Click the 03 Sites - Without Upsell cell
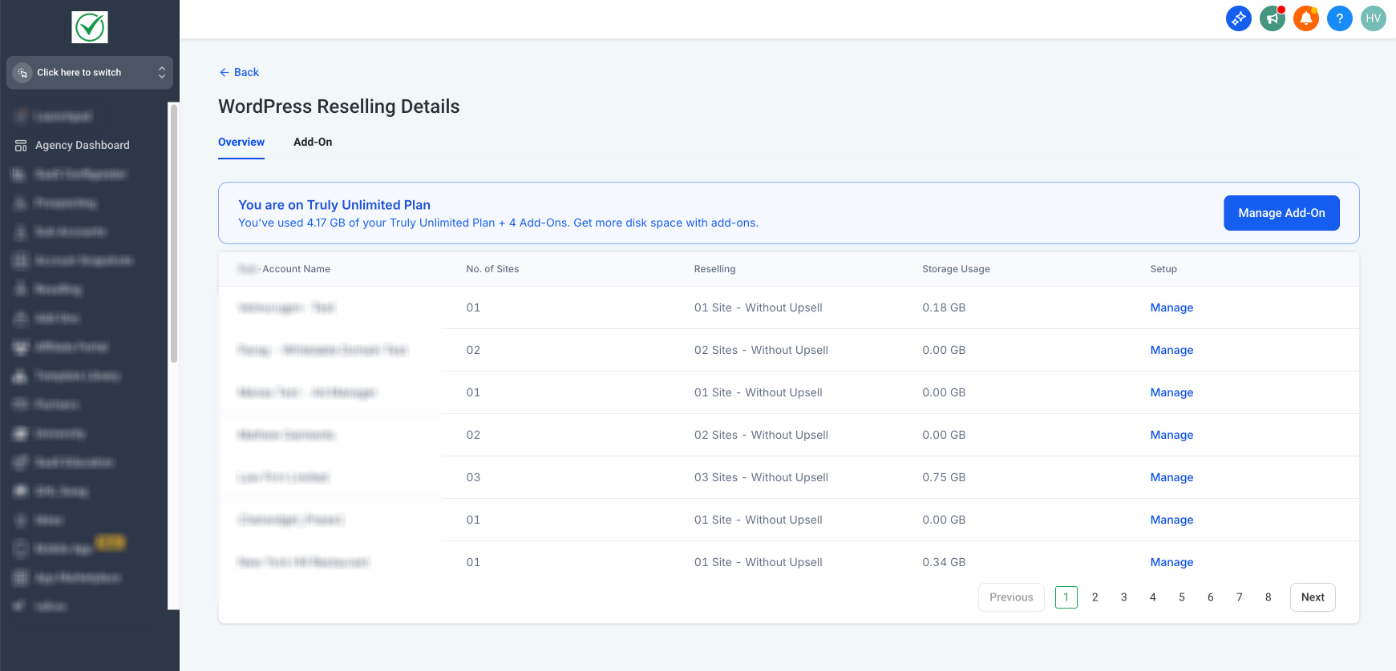 [x=761, y=477]
